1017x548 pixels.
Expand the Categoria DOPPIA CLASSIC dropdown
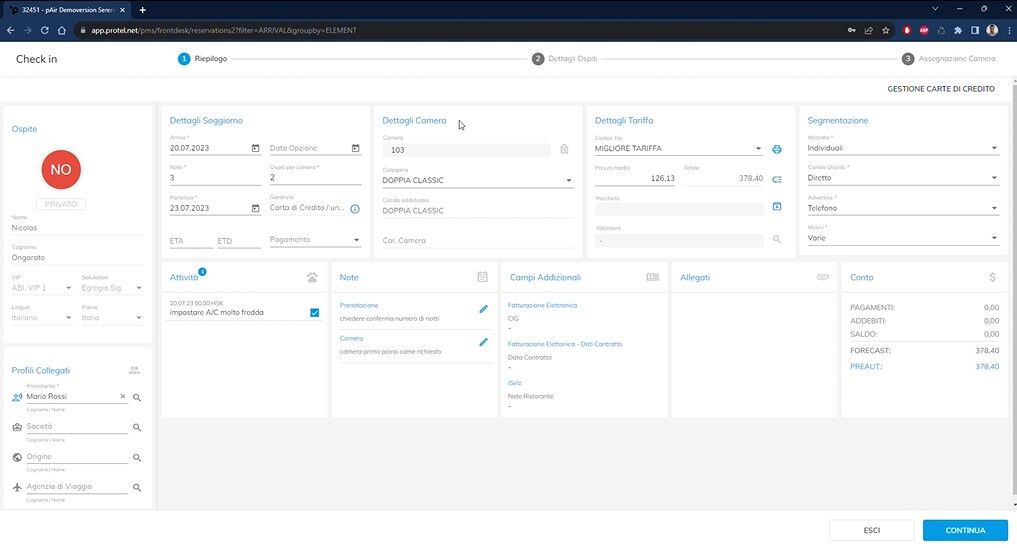pyautogui.click(x=569, y=181)
